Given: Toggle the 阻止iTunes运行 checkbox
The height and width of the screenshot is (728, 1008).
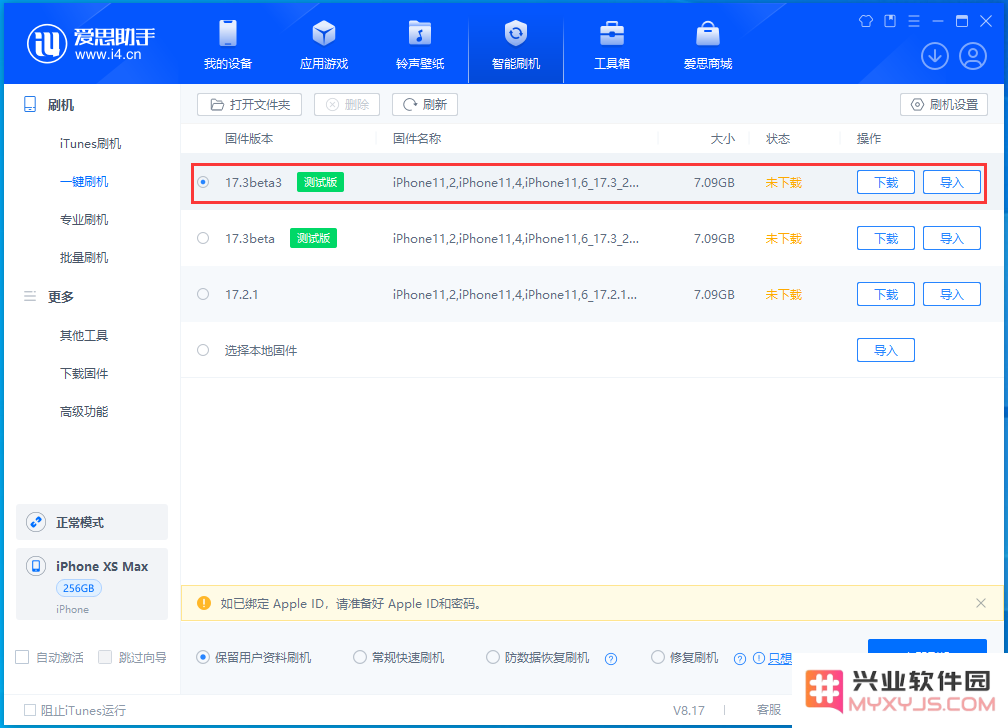Looking at the screenshot, I should 30,710.
